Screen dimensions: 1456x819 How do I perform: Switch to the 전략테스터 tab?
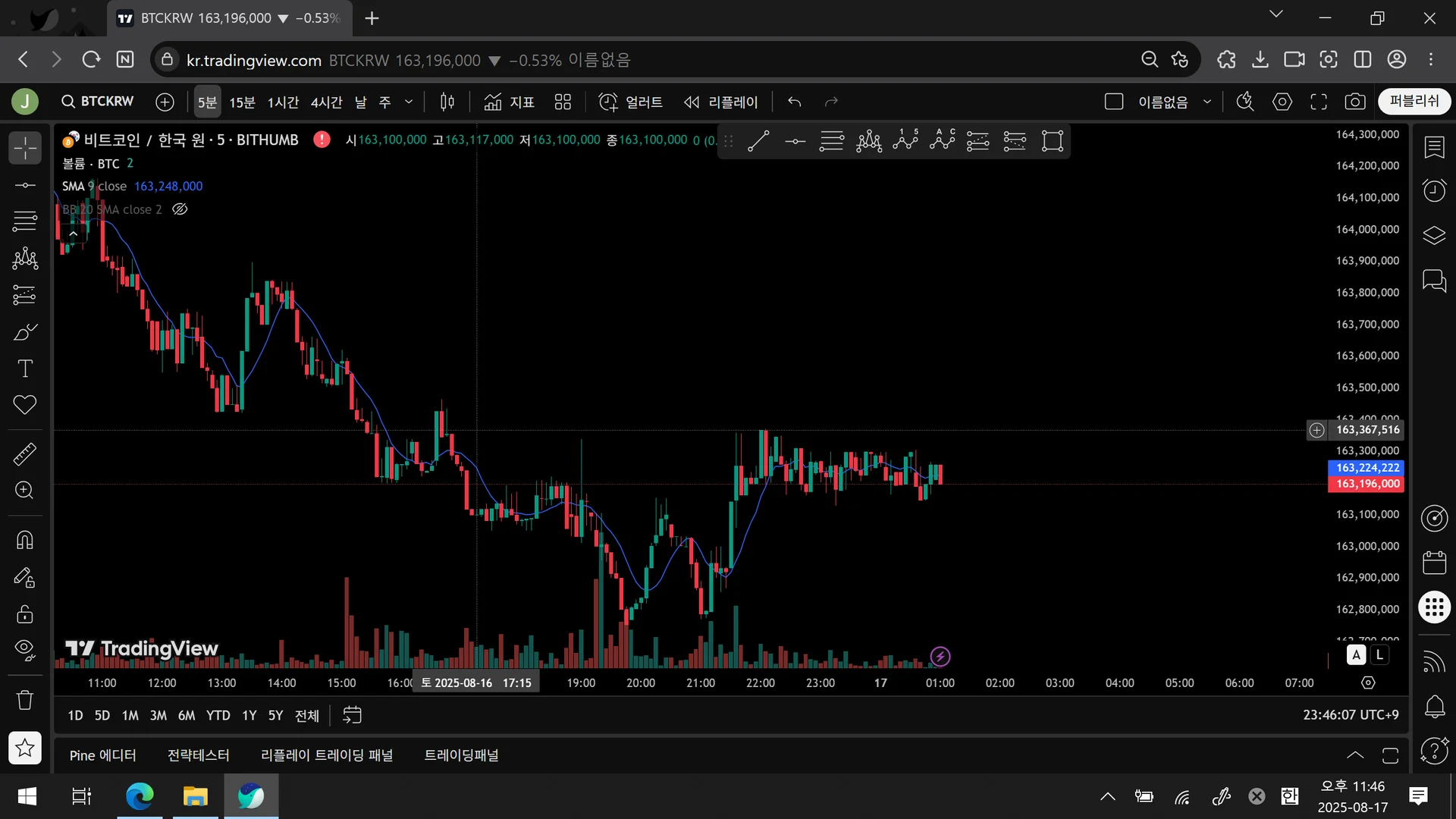(x=198, y=755)
